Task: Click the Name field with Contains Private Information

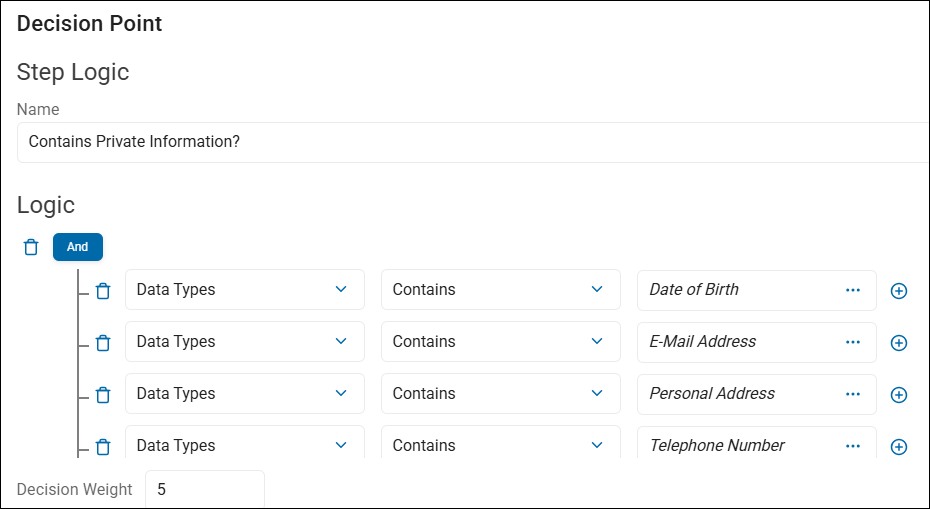Action: pyautogui.click(x=470, y=142)
